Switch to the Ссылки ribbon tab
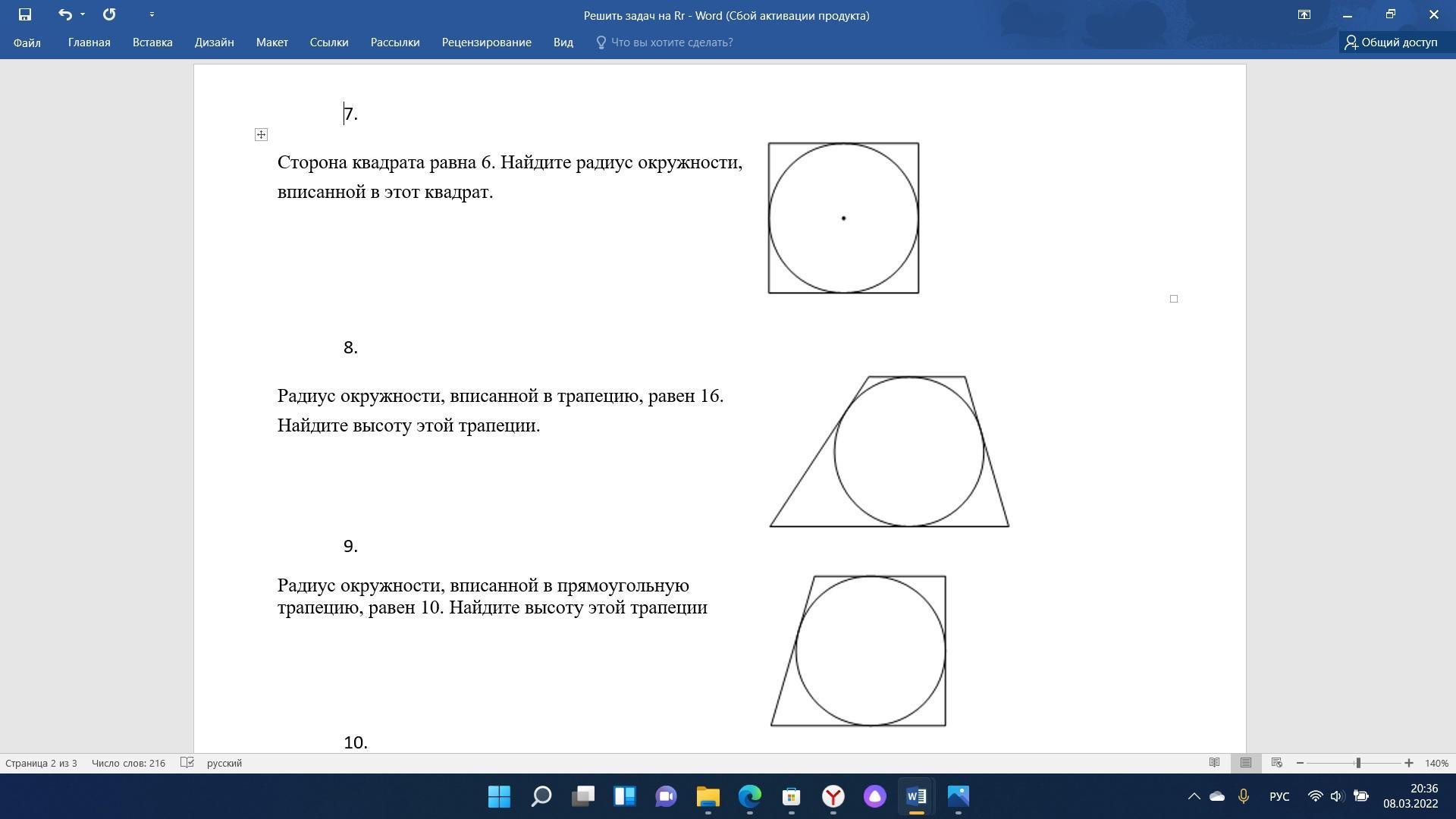This screenshot has width=1456, height=819. (x=329, y=42)
